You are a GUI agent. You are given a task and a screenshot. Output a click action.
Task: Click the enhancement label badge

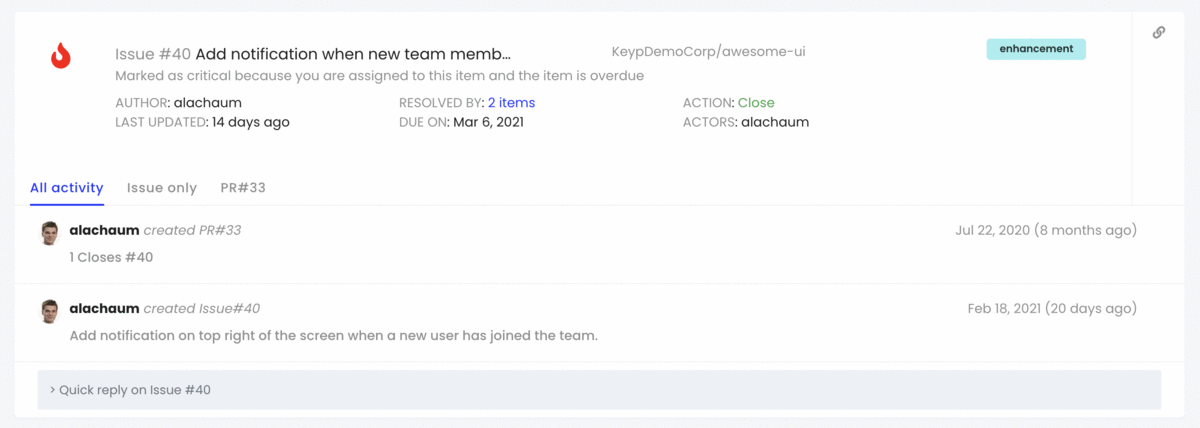click(1036, 49)
